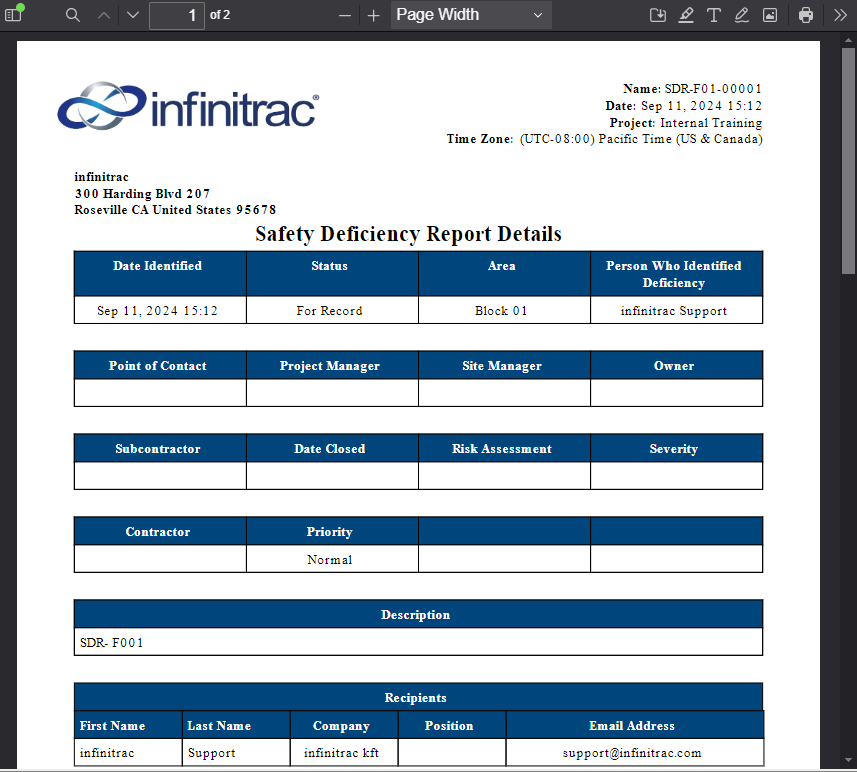The image size is (857, 772).
Task: Select the add text tool
Action: point(713,15)
